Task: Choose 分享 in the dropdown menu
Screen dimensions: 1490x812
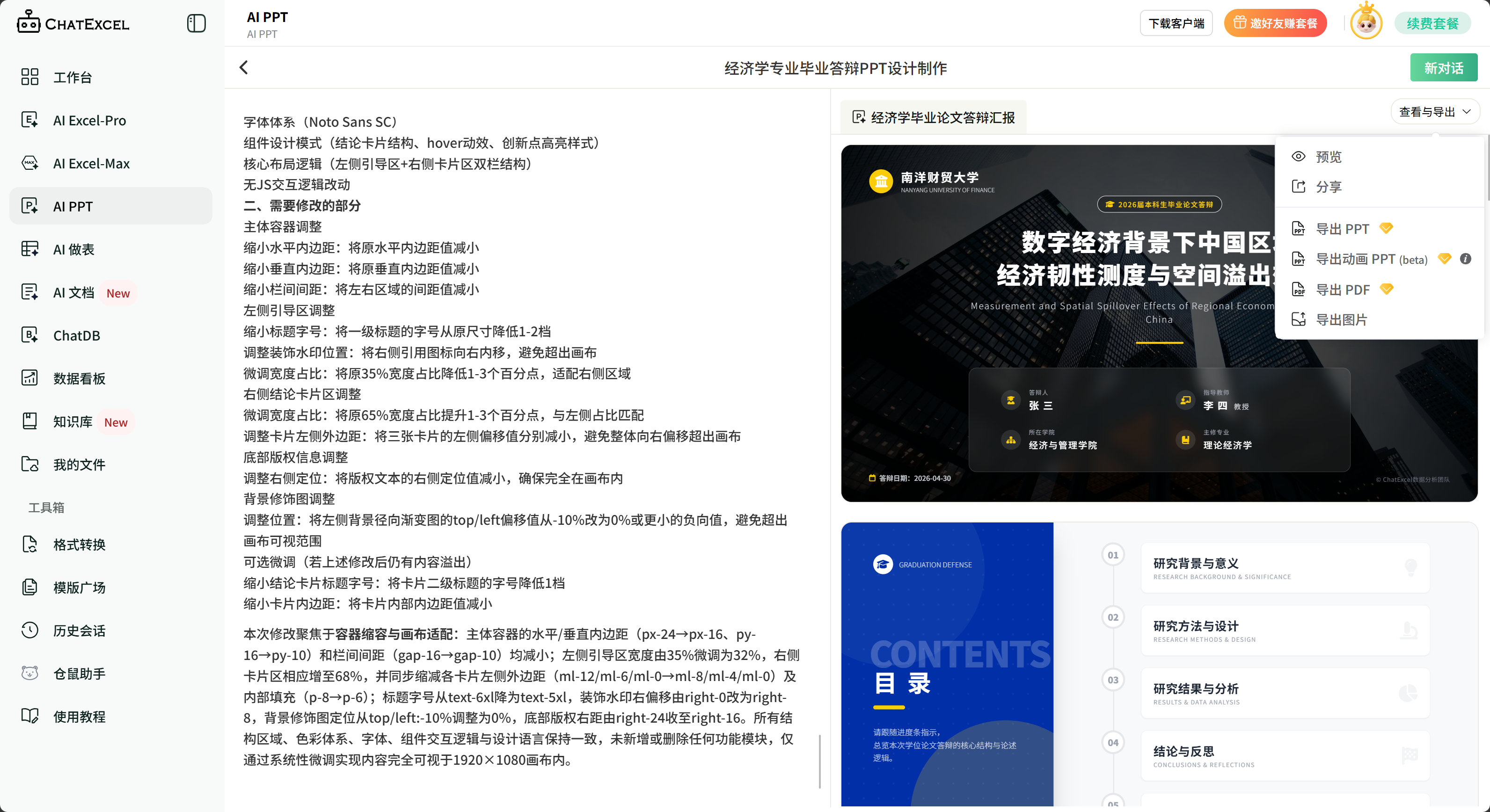Action: coord(1379,187)
